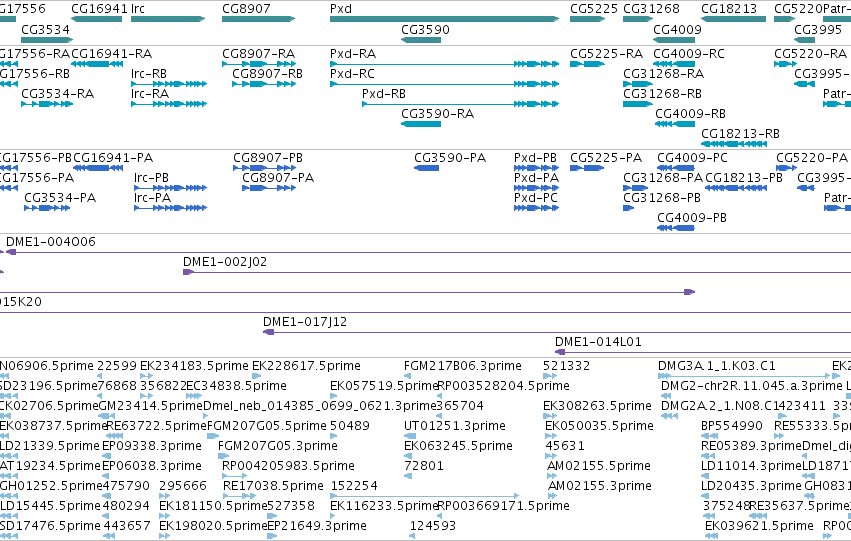Click the CG3590 gene bar

(x=421, y=39)
